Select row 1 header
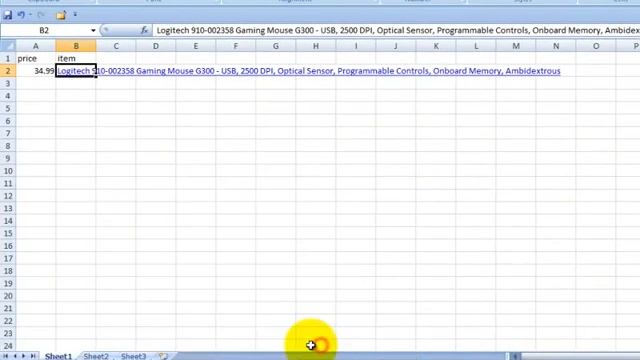The height and width of the screenshot is (360, 640). [x=8, y=58]
